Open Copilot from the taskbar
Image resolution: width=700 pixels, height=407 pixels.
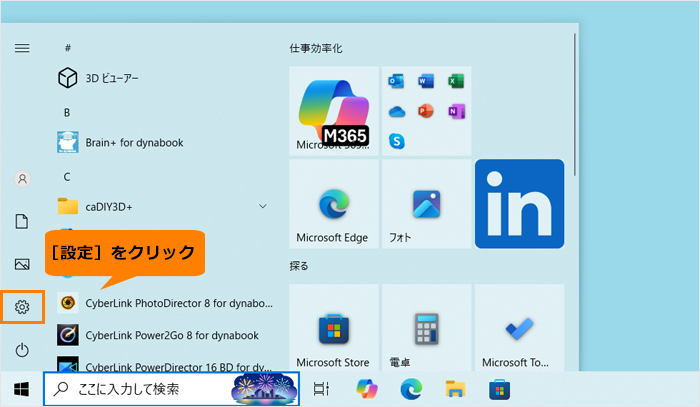click(x=367, y=389)
